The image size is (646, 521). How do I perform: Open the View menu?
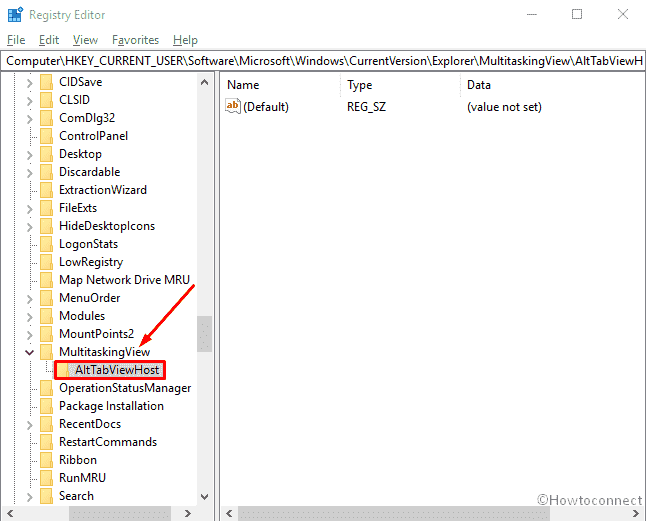click(x=85, y=40)
